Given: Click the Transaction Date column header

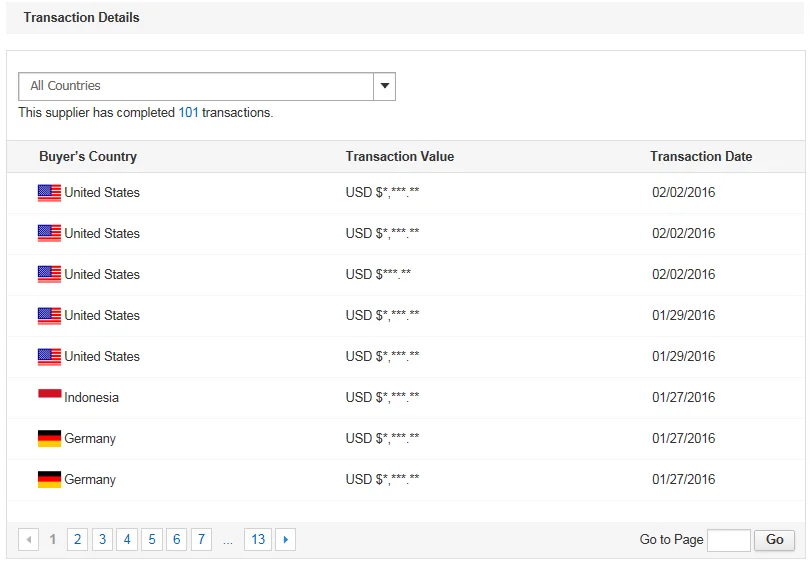Looking at the screenshot, I should [x=701, y=156].
